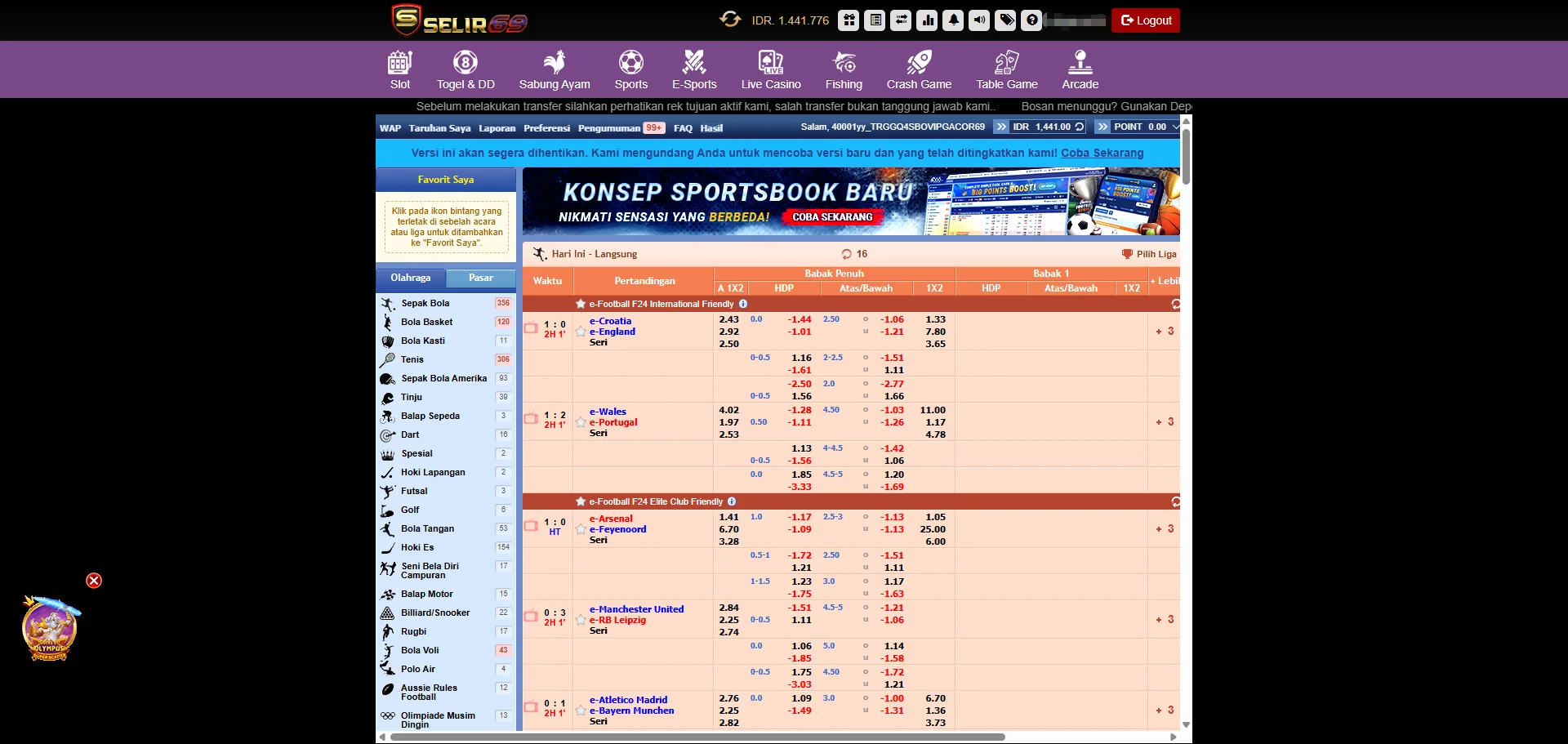Click the voucher tag icon in top toolbar

pyautogui.click(x=1005, y=20)
